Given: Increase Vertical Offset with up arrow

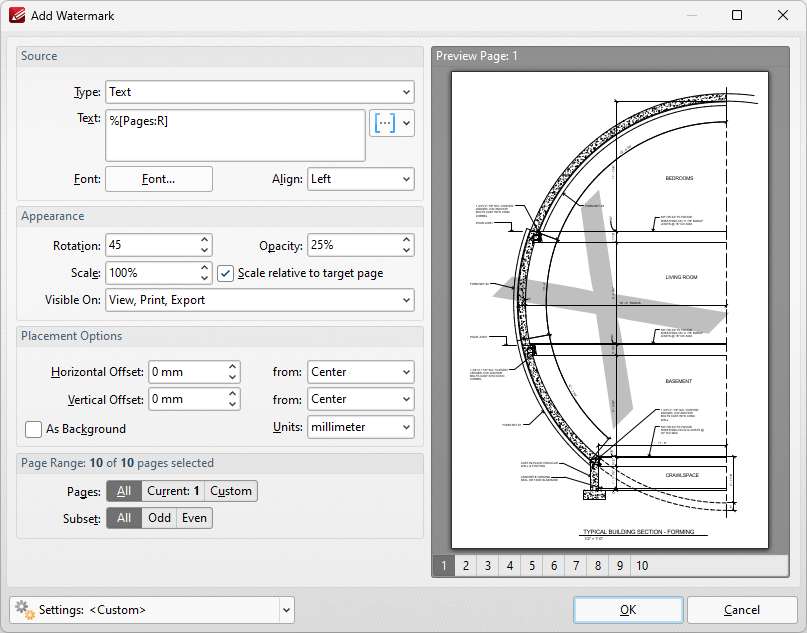Looking at the screenshot, I should (233, 394).
